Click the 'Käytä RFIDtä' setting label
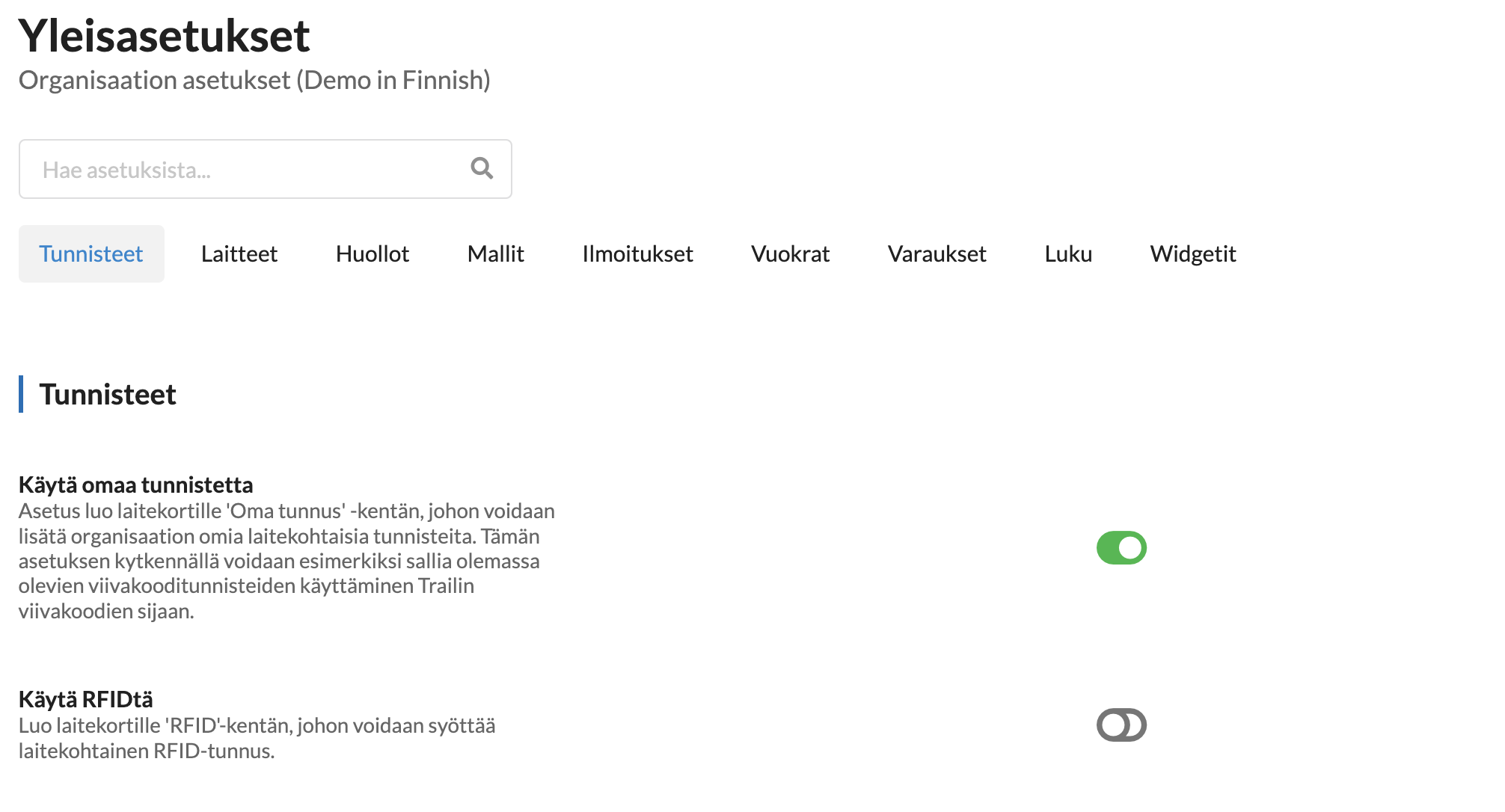The width and height of the screenshot is (1505, 812). 85,700
